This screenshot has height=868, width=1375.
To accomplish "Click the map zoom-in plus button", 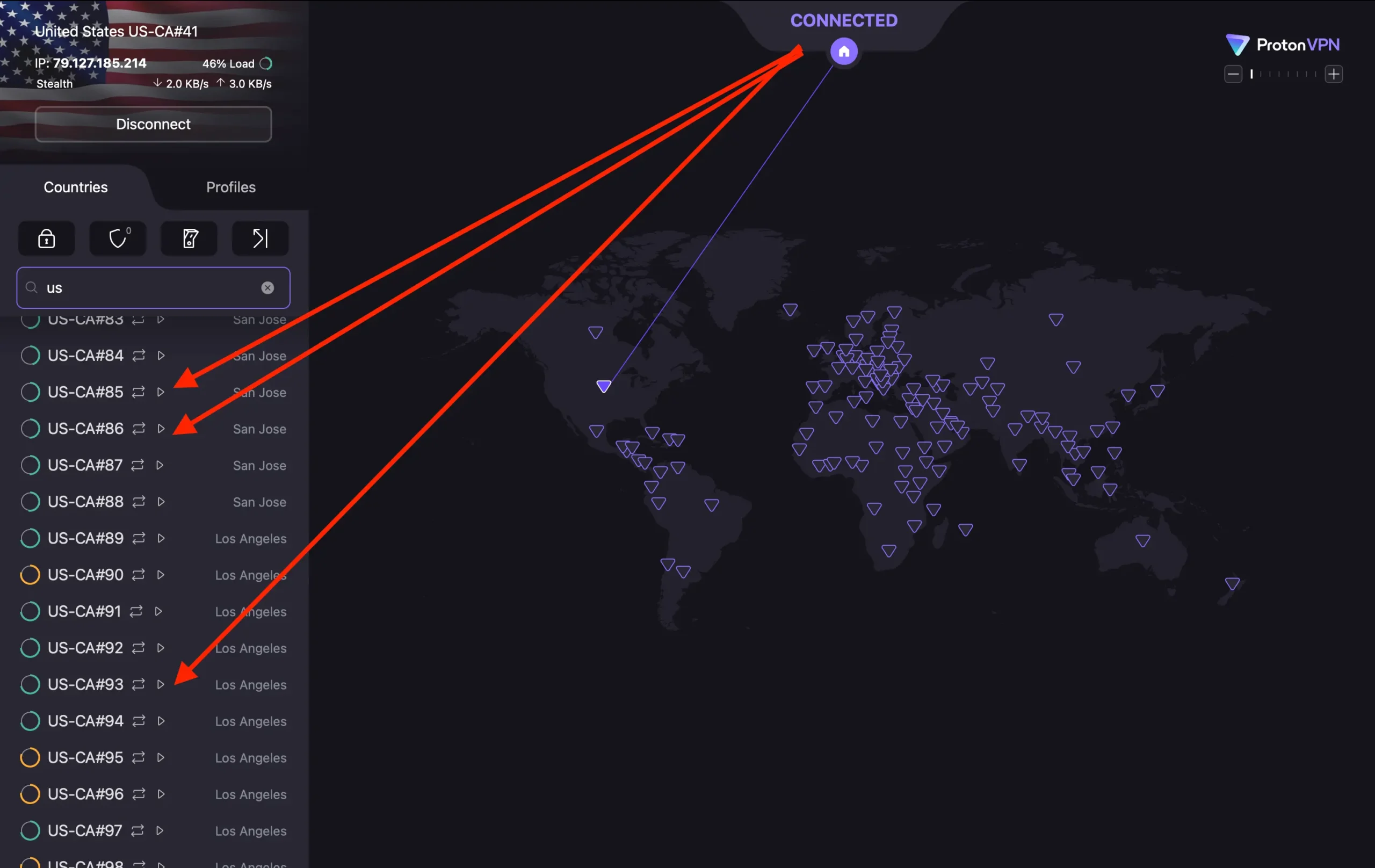I will tap(1334, 74).
